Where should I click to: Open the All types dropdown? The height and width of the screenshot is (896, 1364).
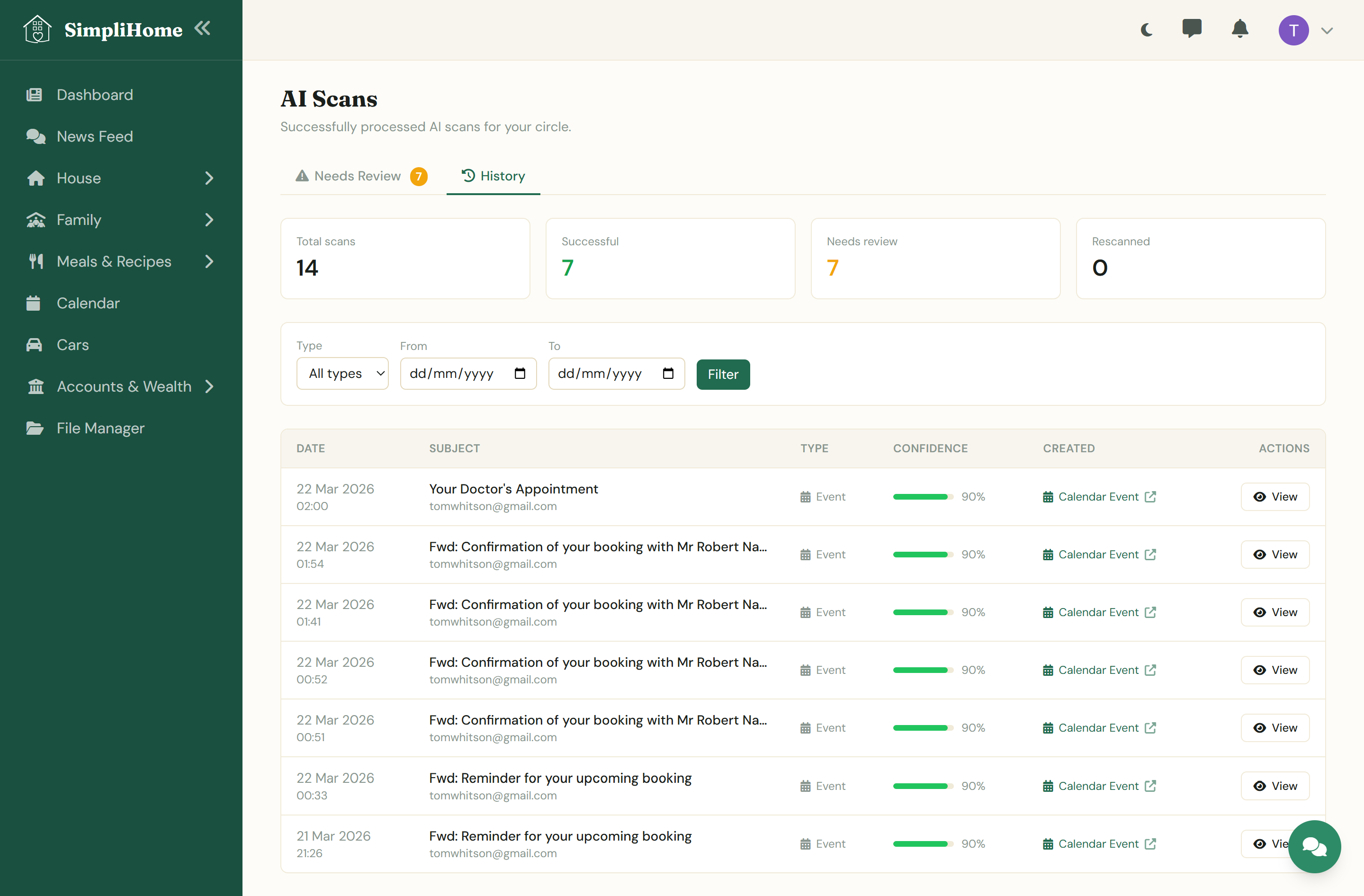342,374
